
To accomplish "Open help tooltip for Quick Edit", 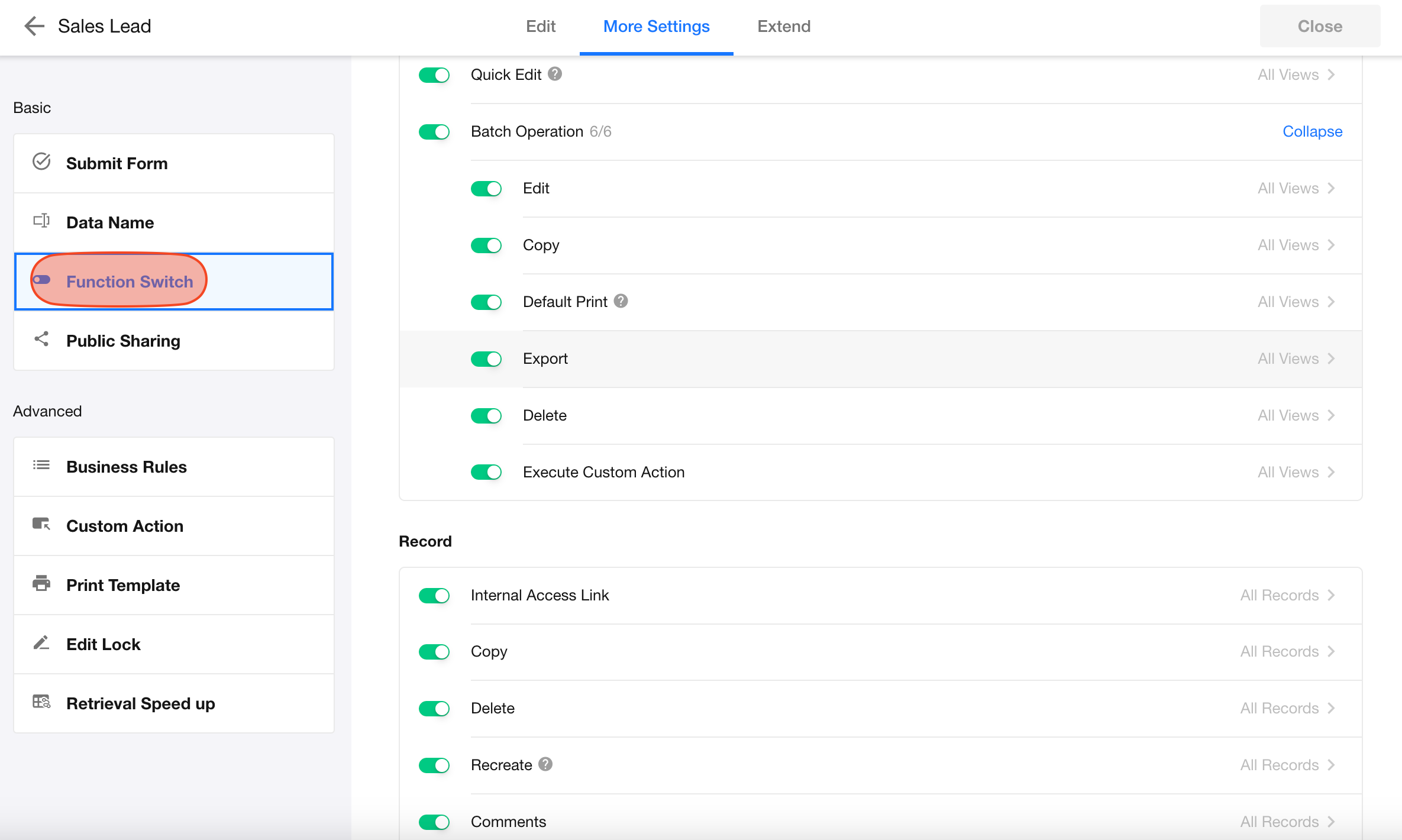I will (x=554, y=74).
